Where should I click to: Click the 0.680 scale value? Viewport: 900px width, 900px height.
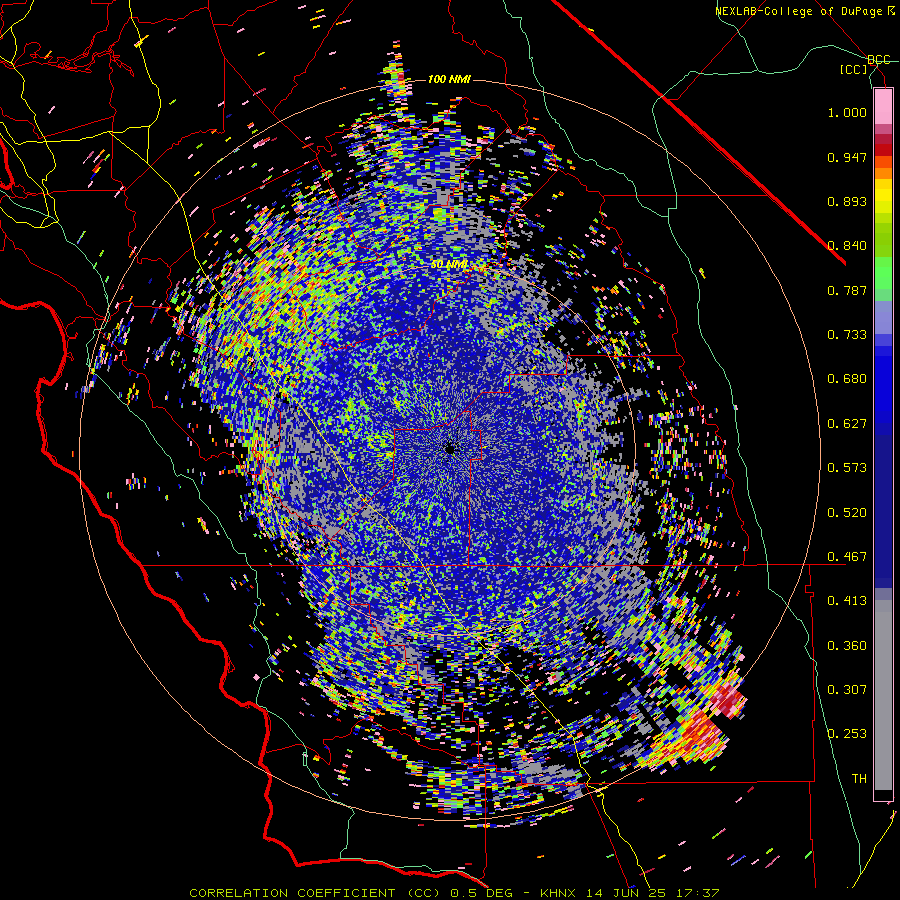(x=847, y=379)
